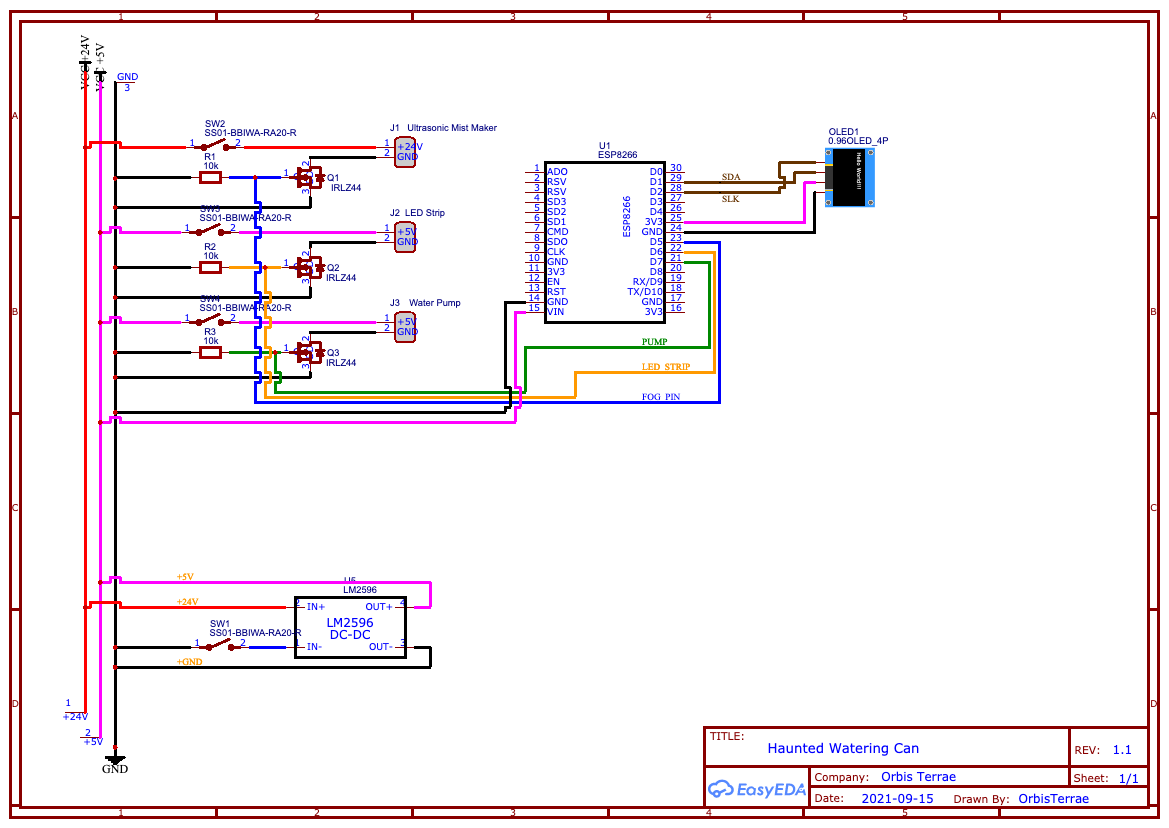Select the LM2596 DC-DC converter block
The height and width of the screenshot is (828, 1169).
tap(349, 628)
